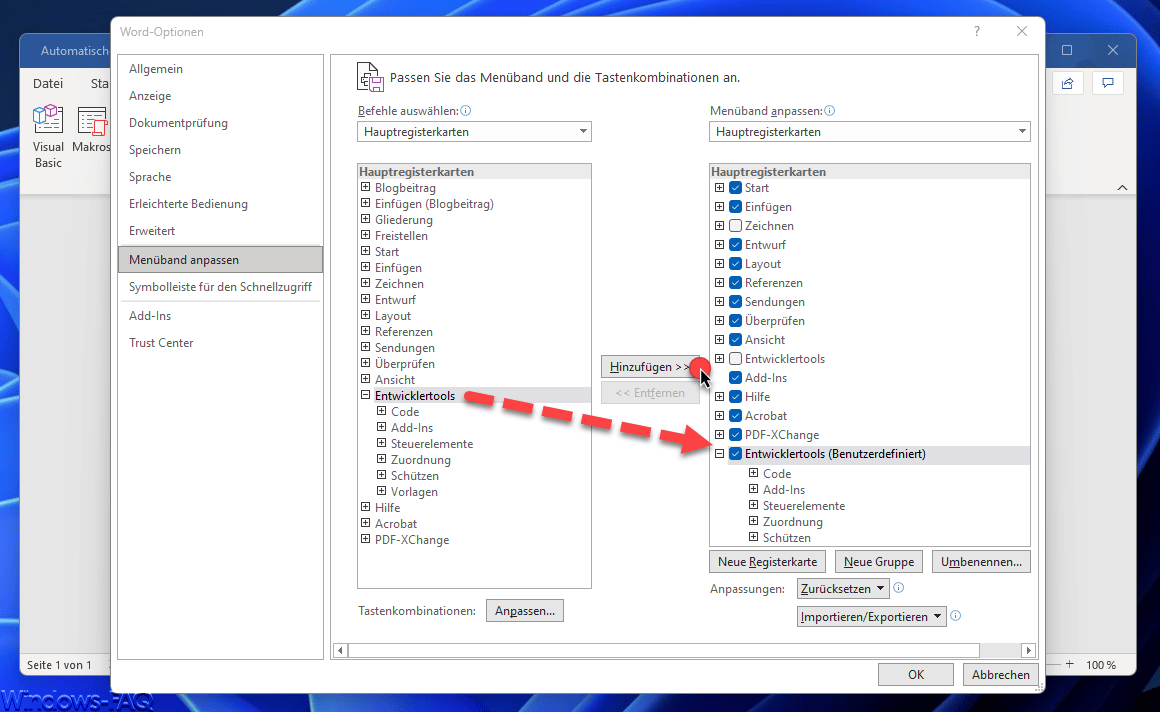Uncheck Entwicklertools (Benutzerdefiniert) checkbox
The width and height of the screenshot is (1160, 712).
click(x=735, y=454)
